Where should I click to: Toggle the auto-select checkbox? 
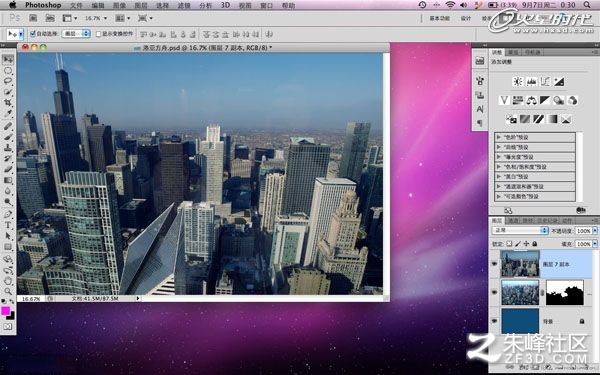pyautogui.click(x=33, y=34)
